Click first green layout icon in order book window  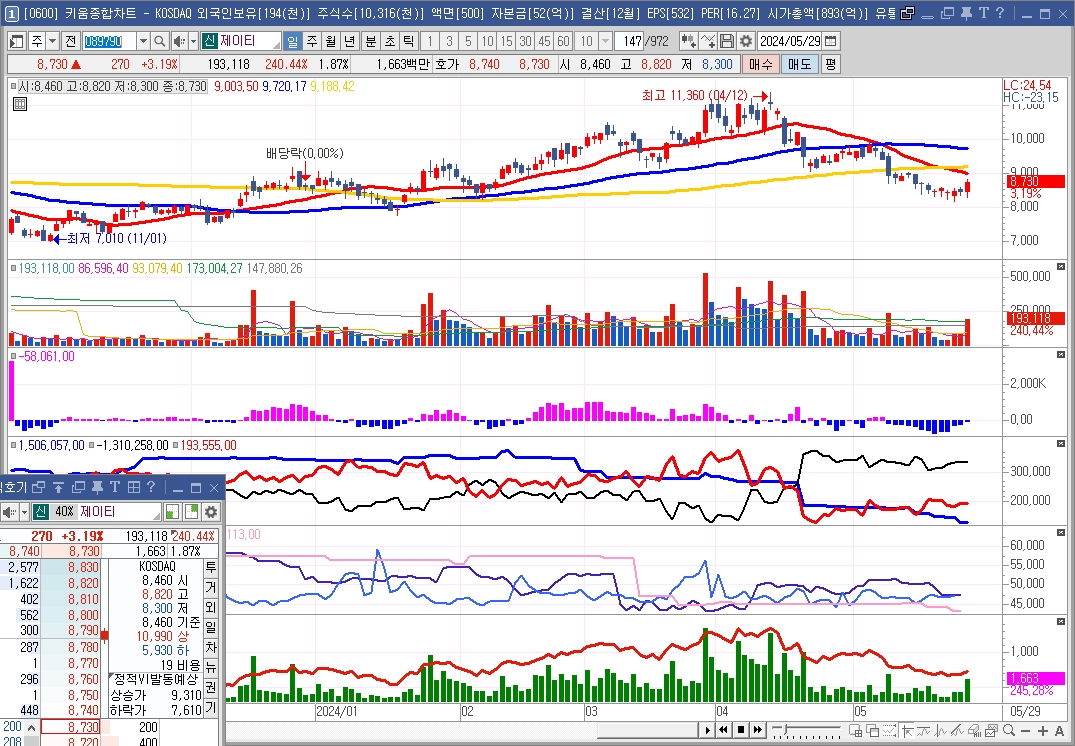pyautogui.click(x=173, y=512)
